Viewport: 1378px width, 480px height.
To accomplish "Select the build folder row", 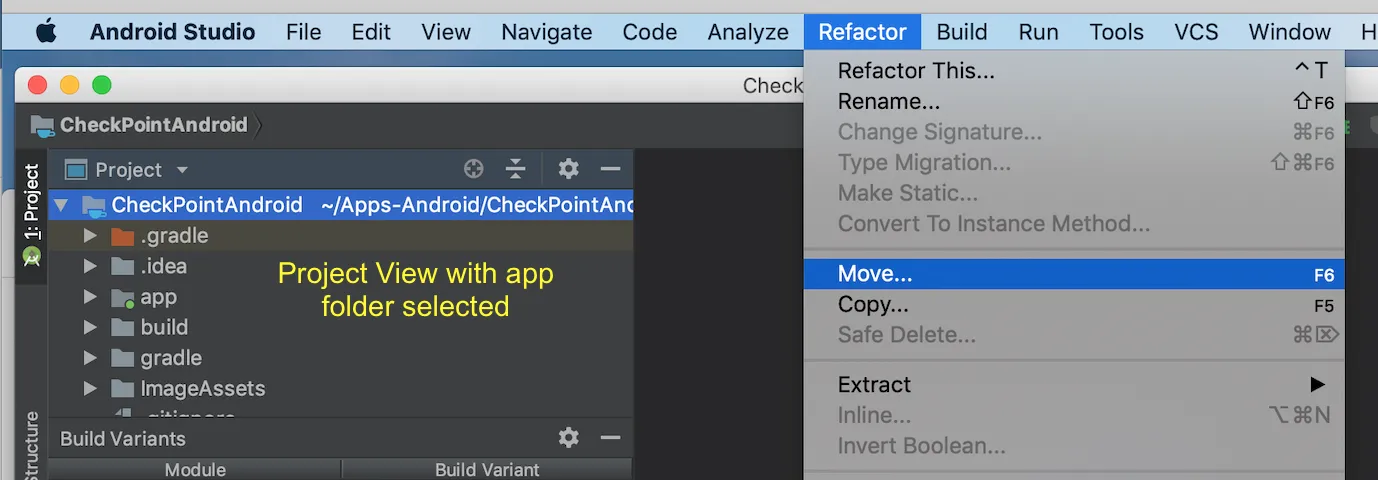I will pyautogui.click(x=340, y=328).
